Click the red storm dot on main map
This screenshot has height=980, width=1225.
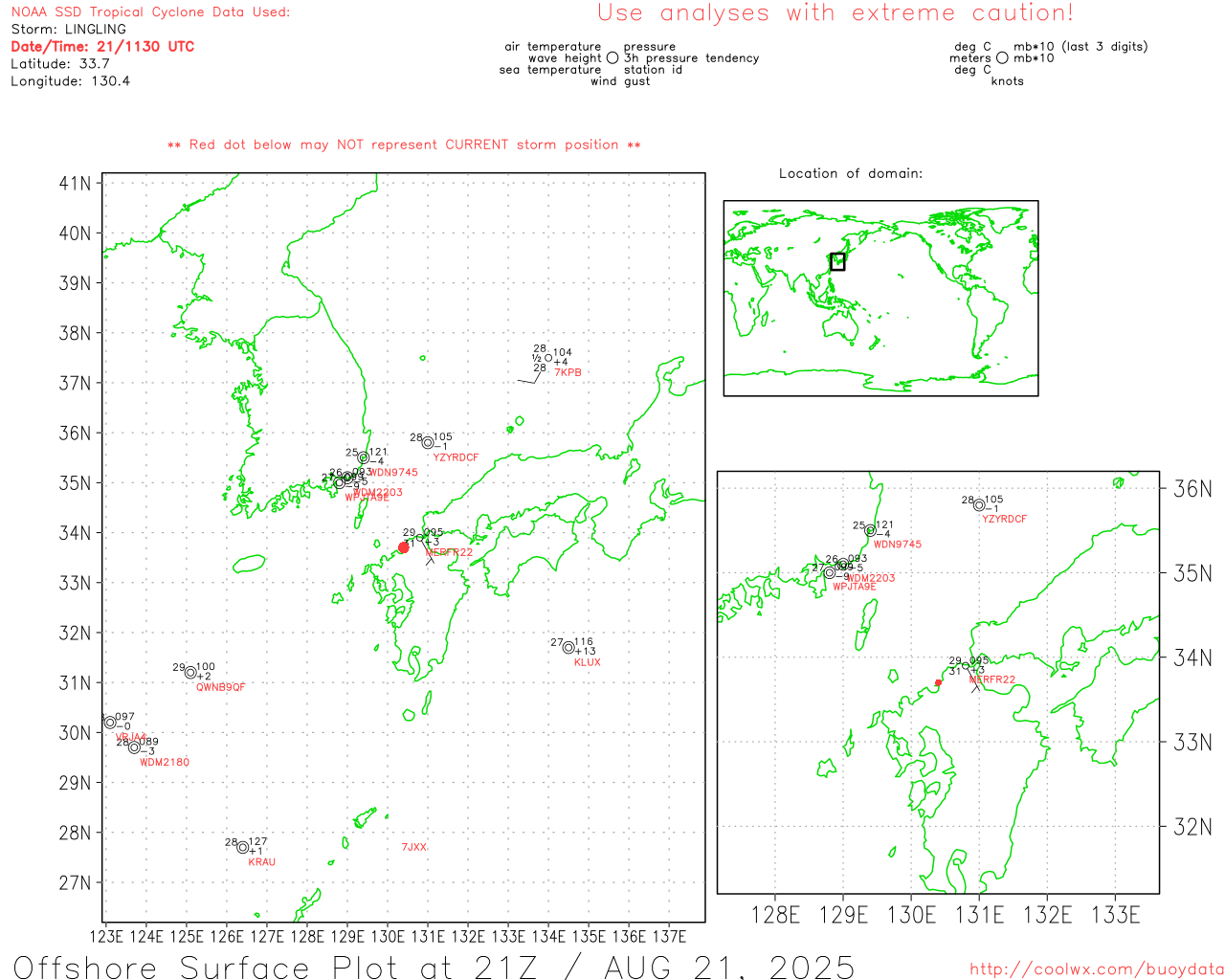[404, 547]
